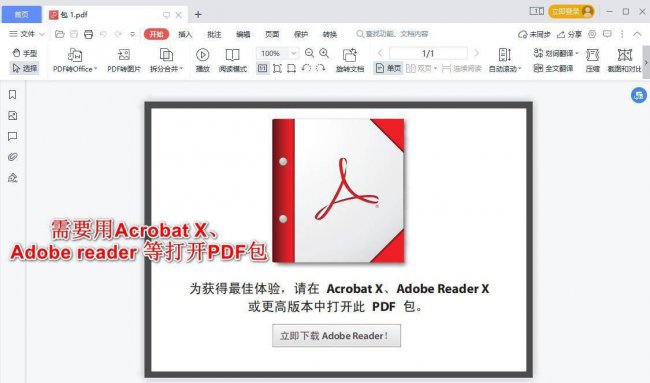Collapse the ribbon with chevron up

point(637,34)
